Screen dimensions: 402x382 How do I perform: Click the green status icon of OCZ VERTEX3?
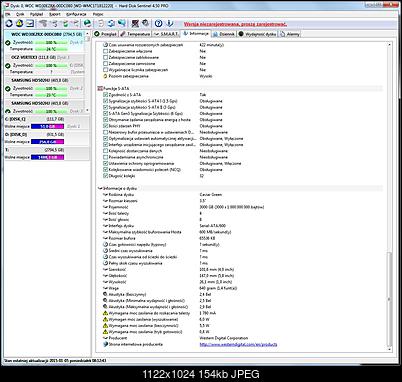[x=8, y=66]
